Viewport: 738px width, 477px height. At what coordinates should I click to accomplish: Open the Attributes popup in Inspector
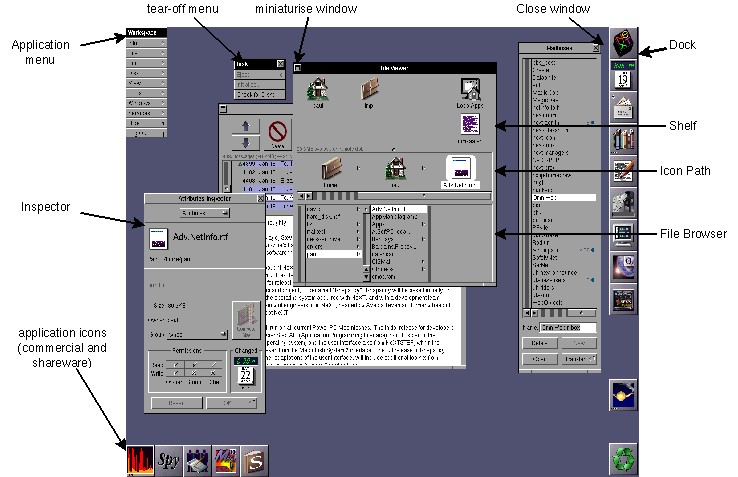point(205,213)
